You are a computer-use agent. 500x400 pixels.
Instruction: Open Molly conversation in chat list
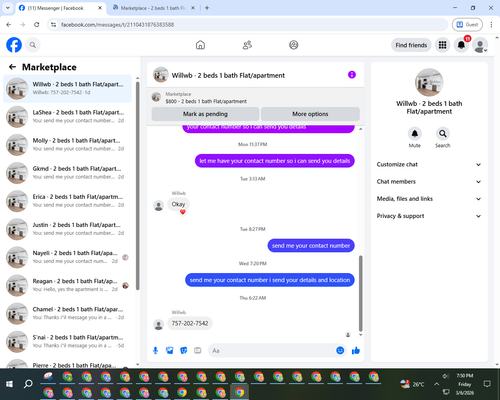(x=68, y=145)
